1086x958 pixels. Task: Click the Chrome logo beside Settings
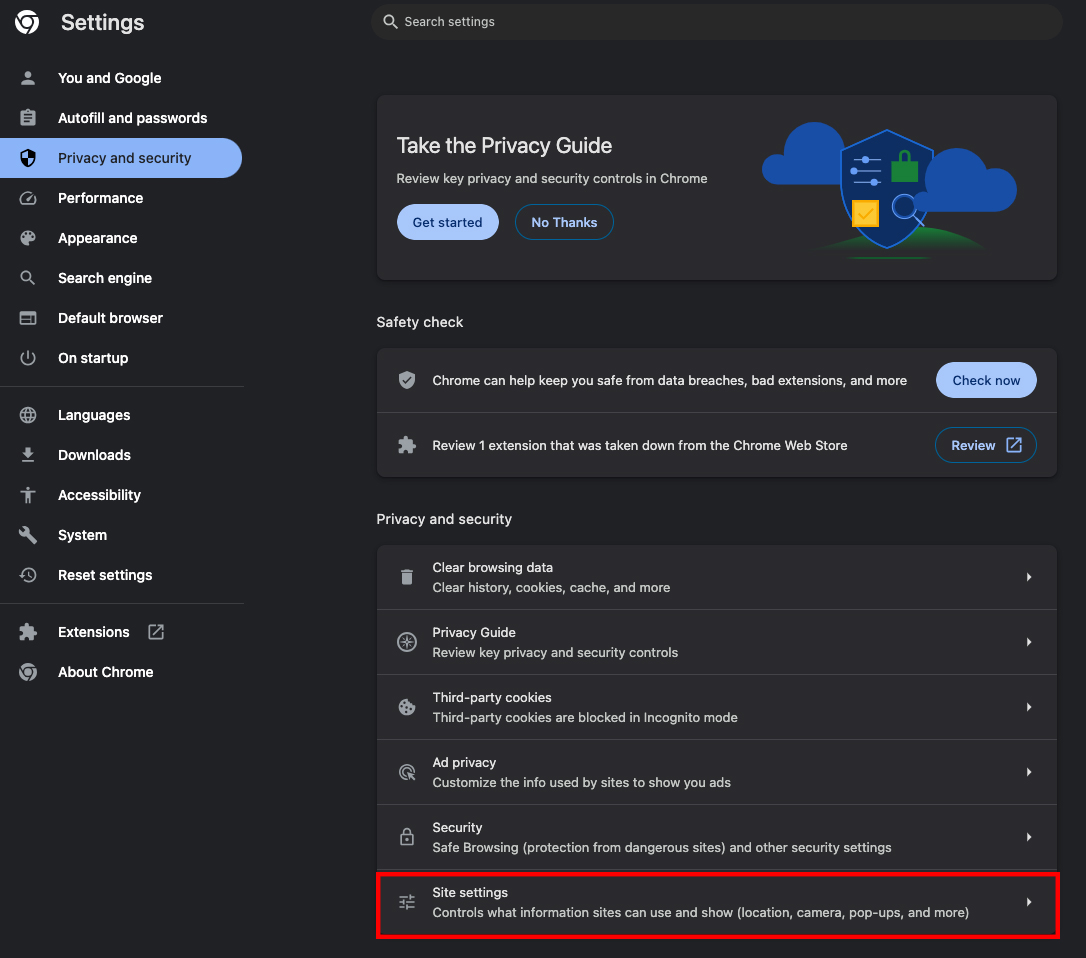[27, 22]
